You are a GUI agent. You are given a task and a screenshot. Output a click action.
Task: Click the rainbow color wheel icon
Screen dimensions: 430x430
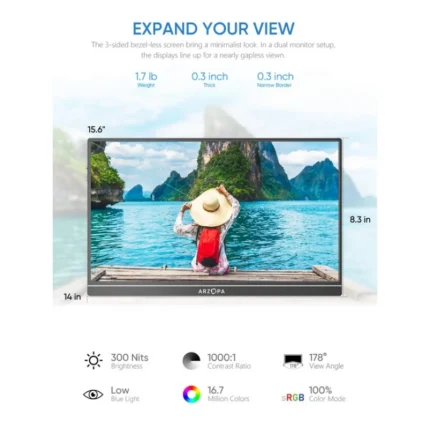click(191, 394)
